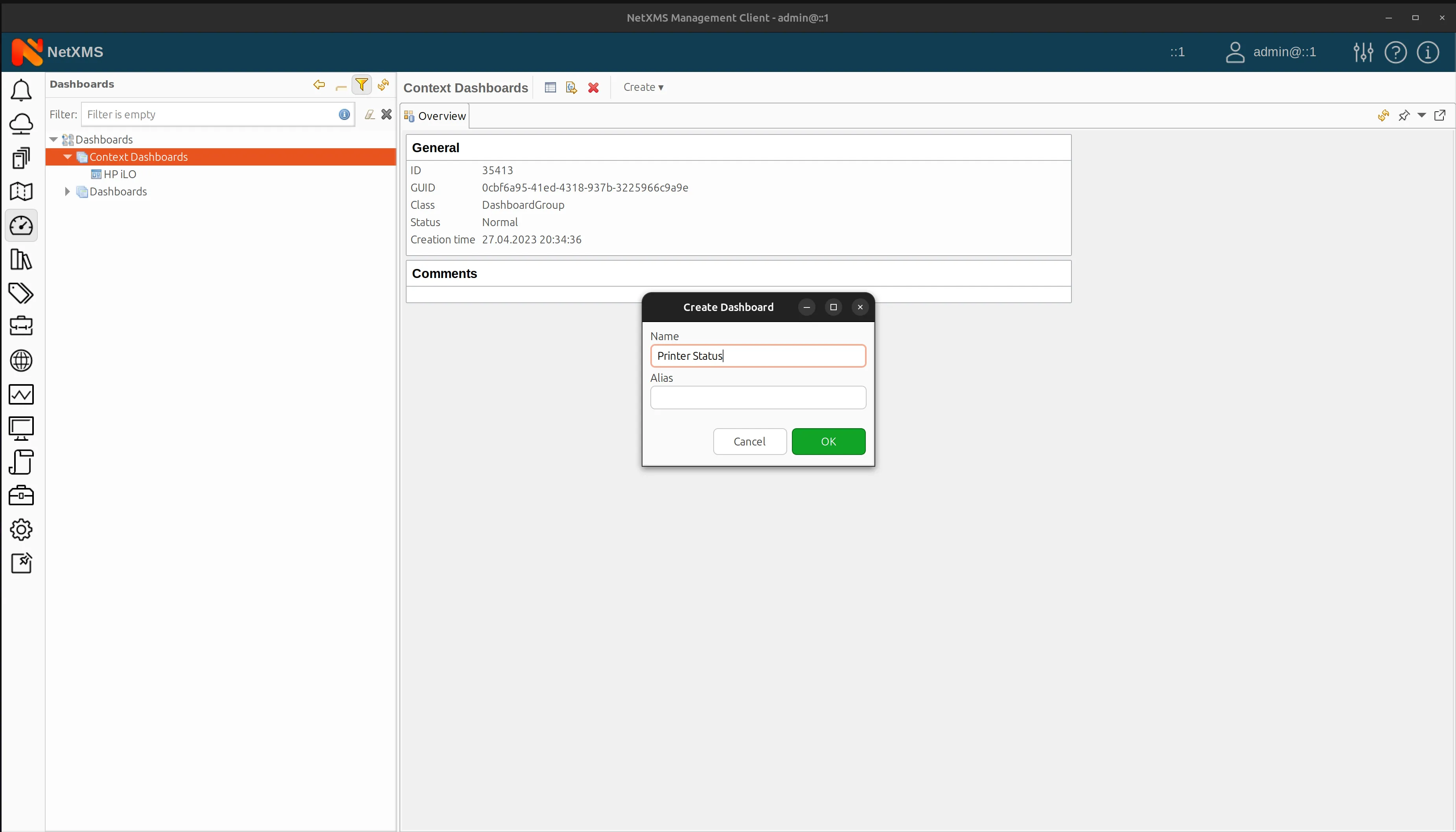Collapse the Context Dashboards tree node
The image size is (1456, 832).
67,157
